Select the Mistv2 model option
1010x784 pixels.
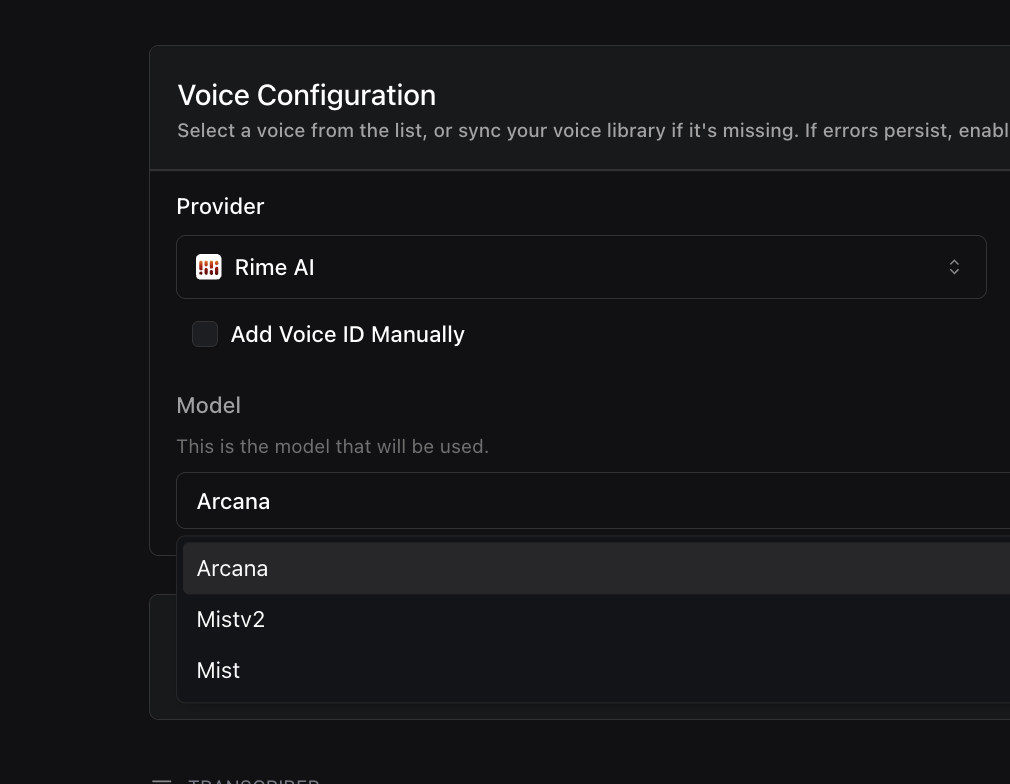pyautogui.click(x=231, y=619)
